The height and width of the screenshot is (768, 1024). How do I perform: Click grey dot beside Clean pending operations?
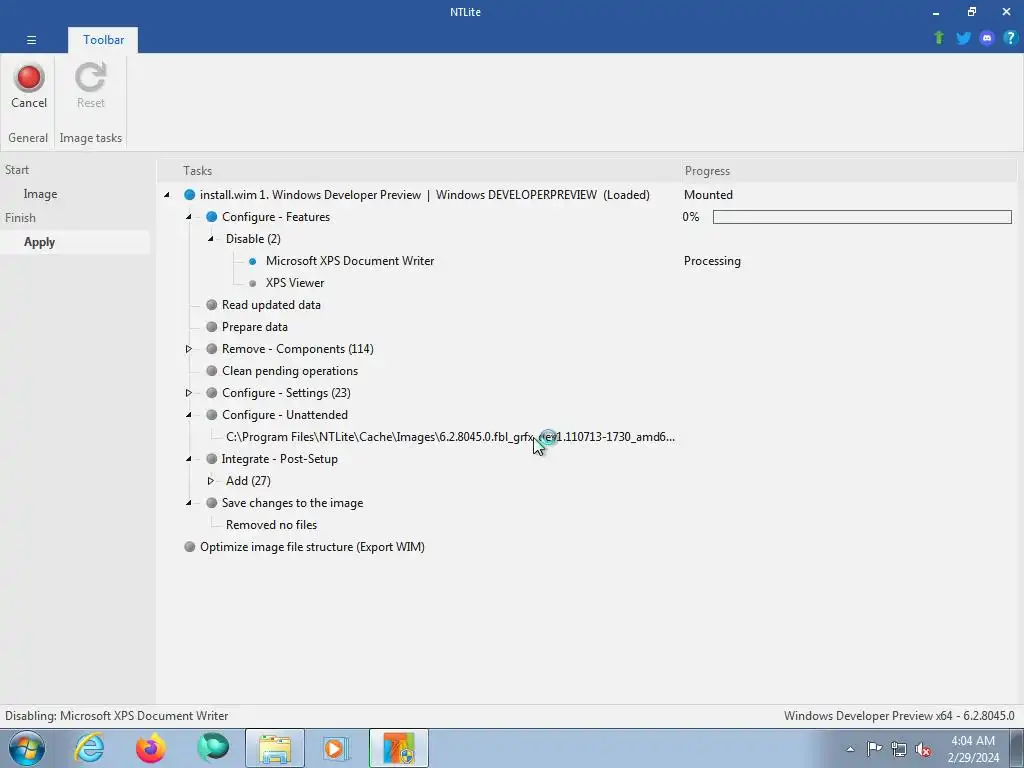[212, 371]
